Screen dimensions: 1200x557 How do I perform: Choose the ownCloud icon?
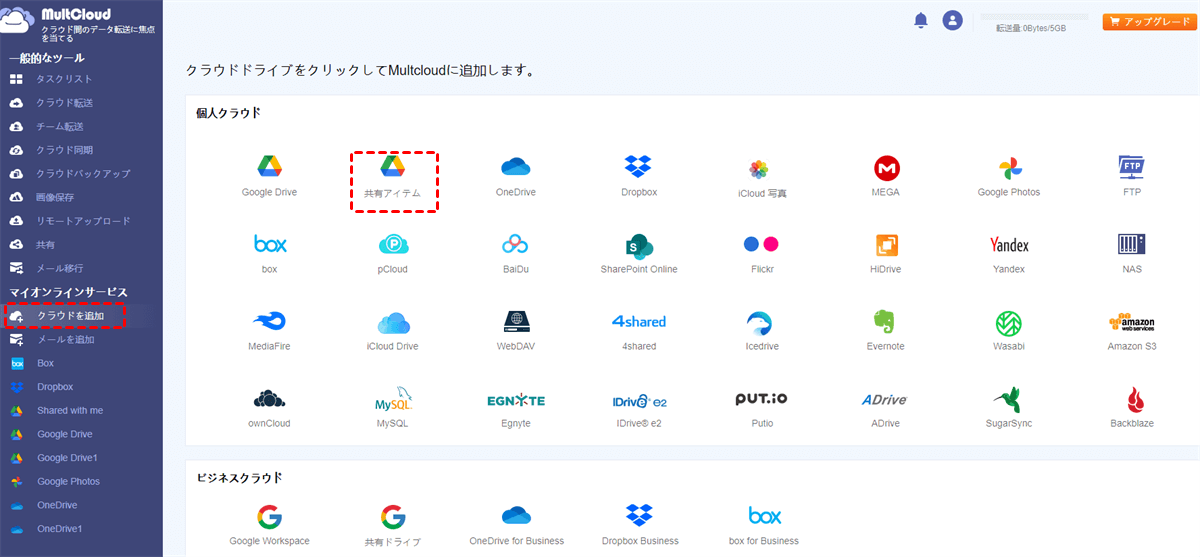269,398
